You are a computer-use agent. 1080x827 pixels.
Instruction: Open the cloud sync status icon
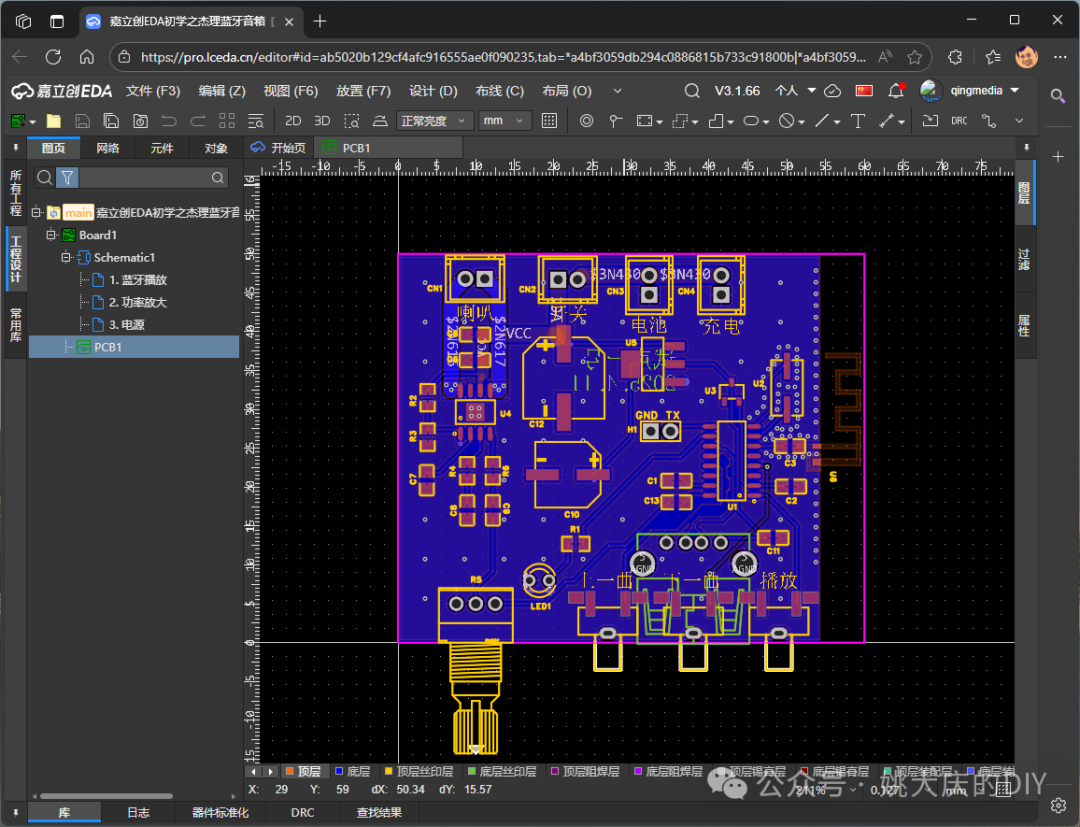click(x=832, y=91)
